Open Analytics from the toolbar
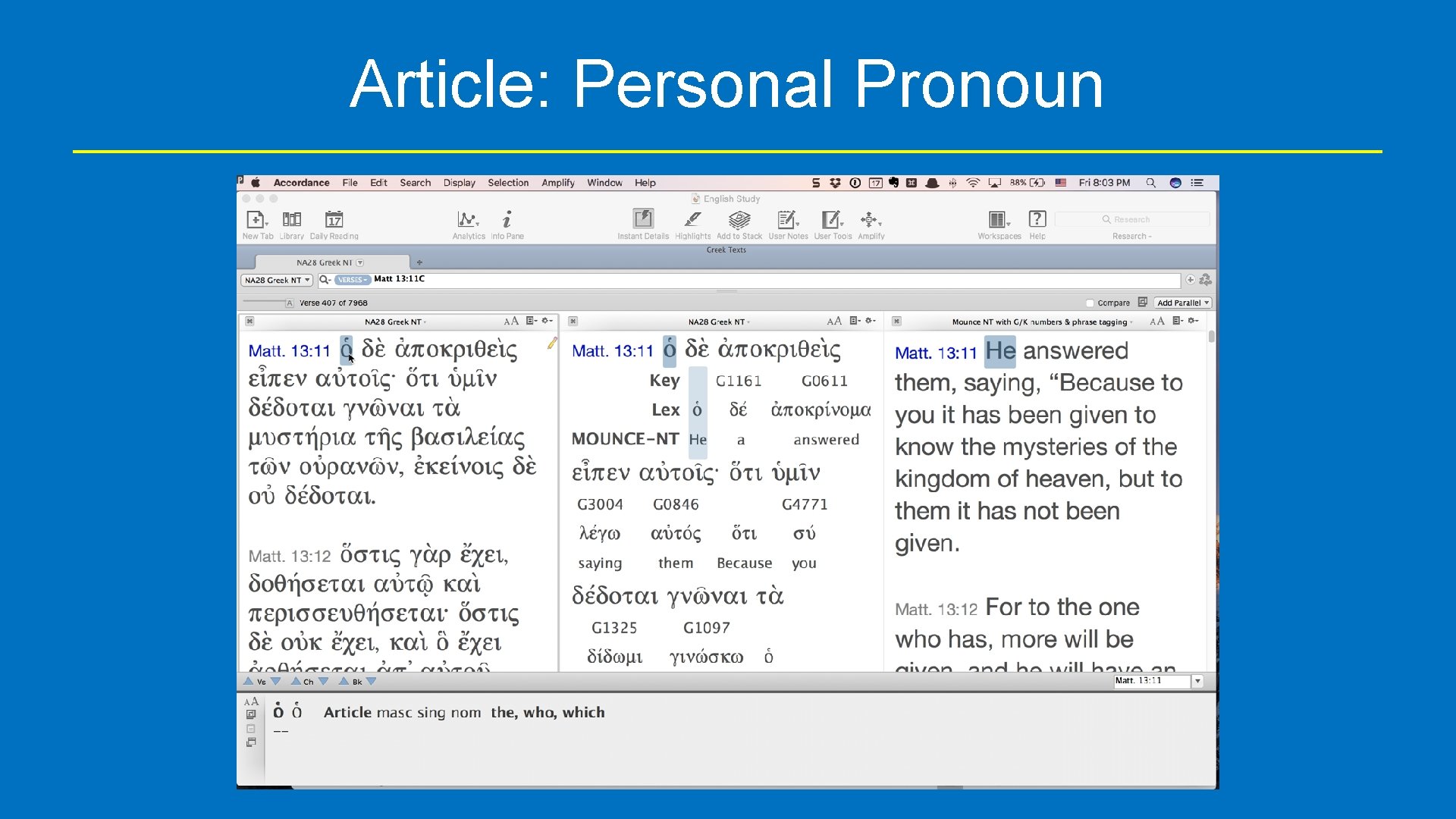The height and width of the screenshot is (819, 1456). coord(468,220)
